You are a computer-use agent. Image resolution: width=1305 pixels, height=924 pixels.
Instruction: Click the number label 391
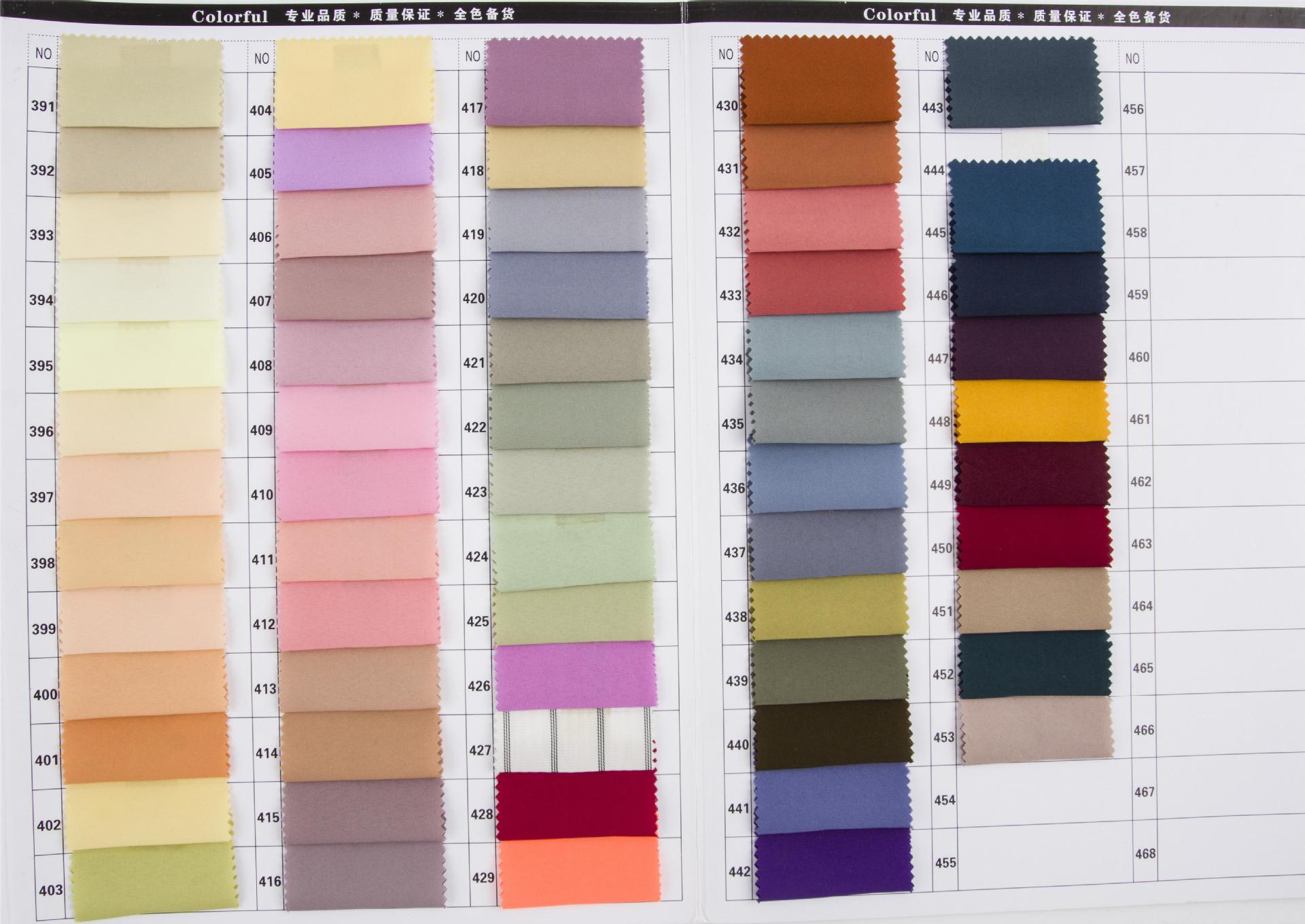(x=42, y=106)
